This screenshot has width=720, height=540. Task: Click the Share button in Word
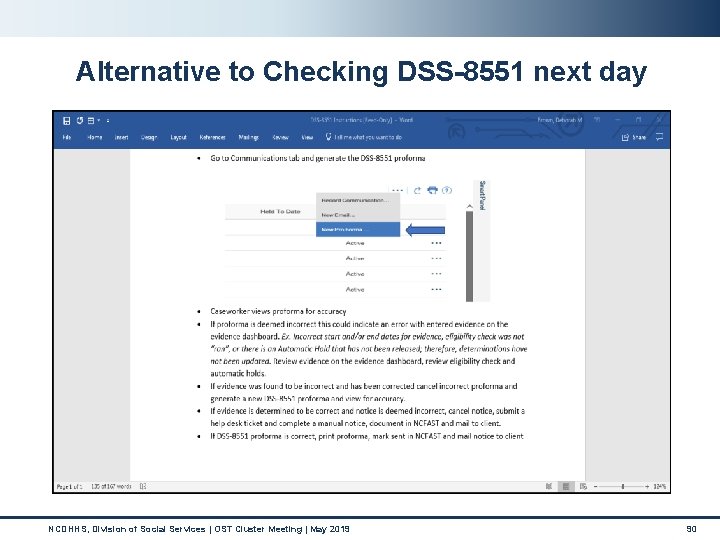[634, 137]
